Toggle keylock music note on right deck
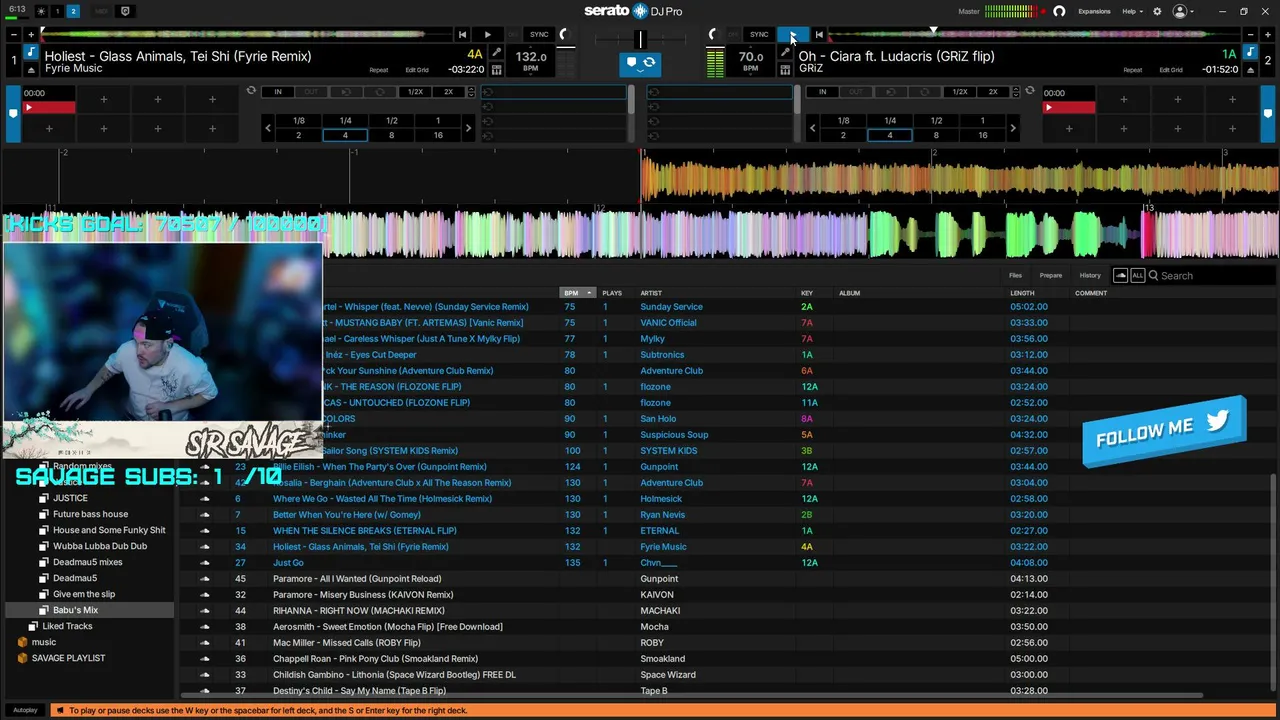 pyautogui.click(x=1249, y=52)
